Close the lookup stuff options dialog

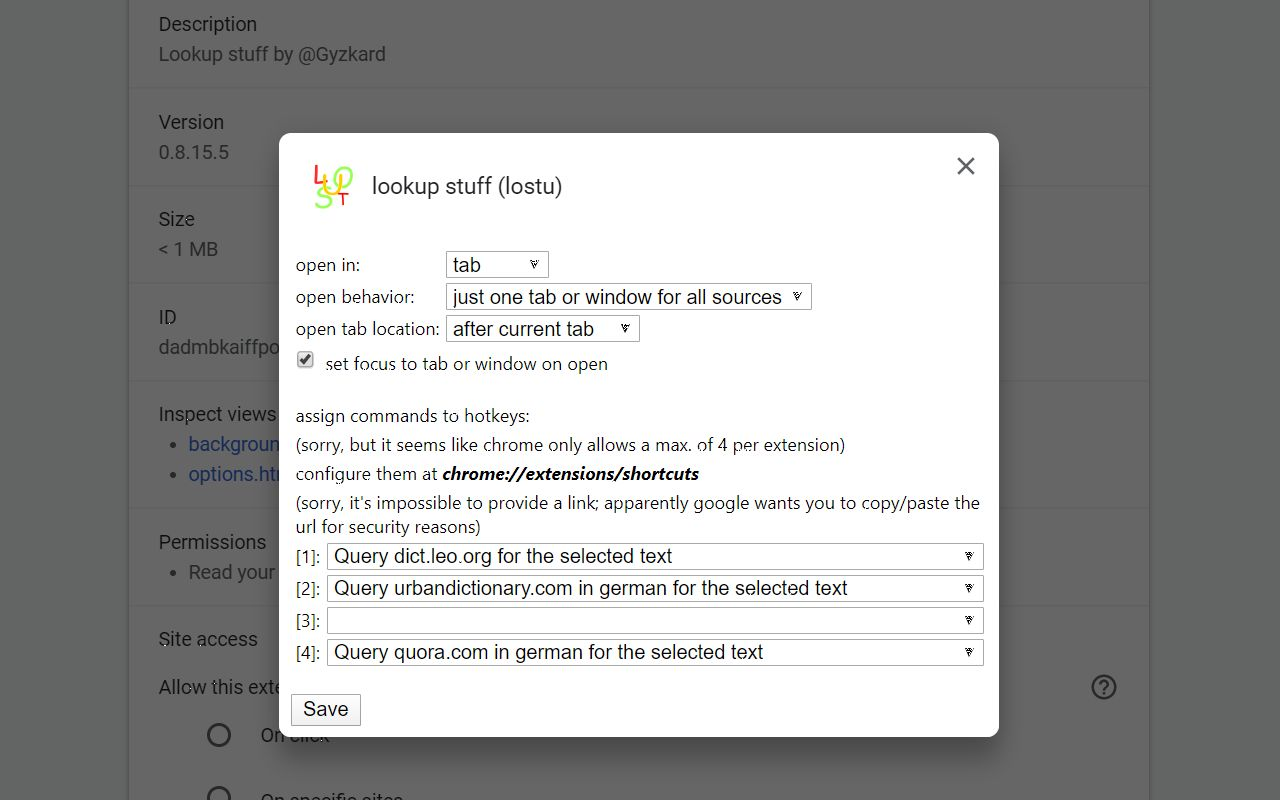[965, 166]
